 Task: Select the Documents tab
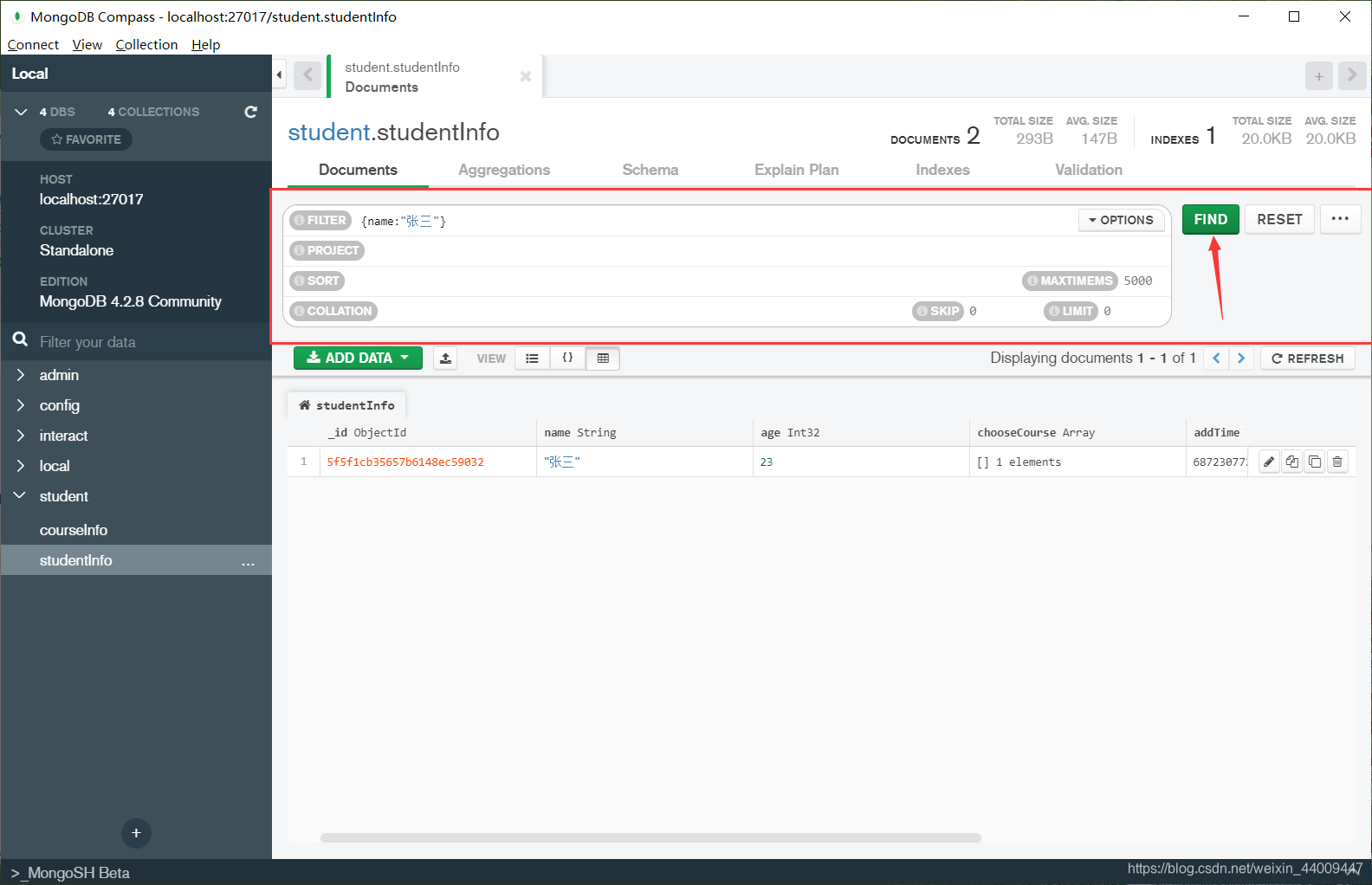tap(358, 170)
